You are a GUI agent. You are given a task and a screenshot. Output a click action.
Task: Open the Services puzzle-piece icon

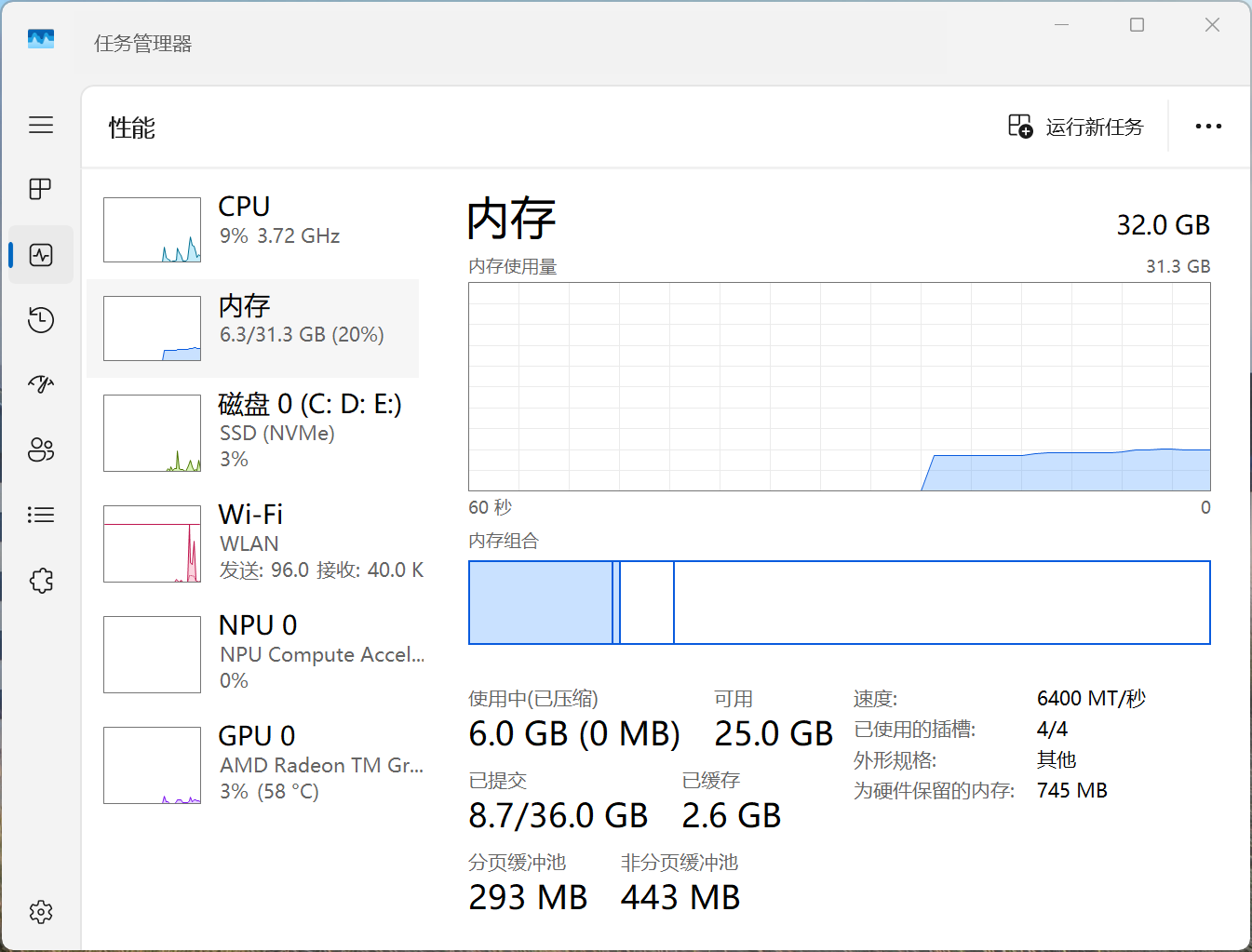41,581
